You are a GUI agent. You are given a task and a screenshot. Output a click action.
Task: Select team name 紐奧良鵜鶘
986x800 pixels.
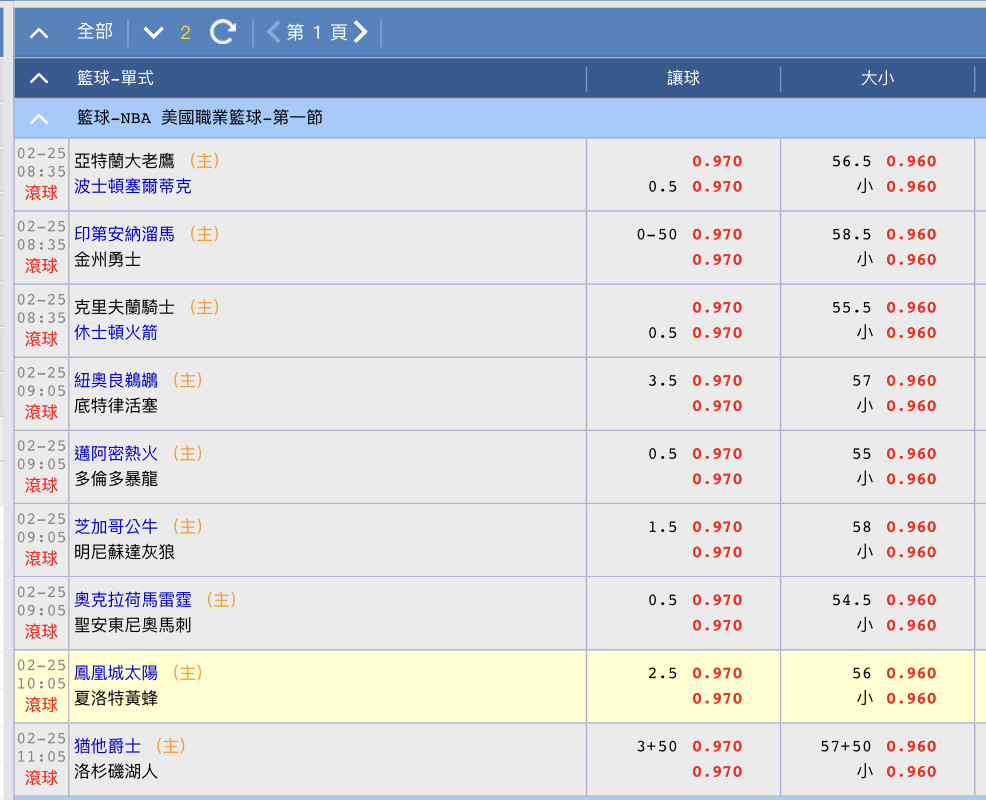116,380
